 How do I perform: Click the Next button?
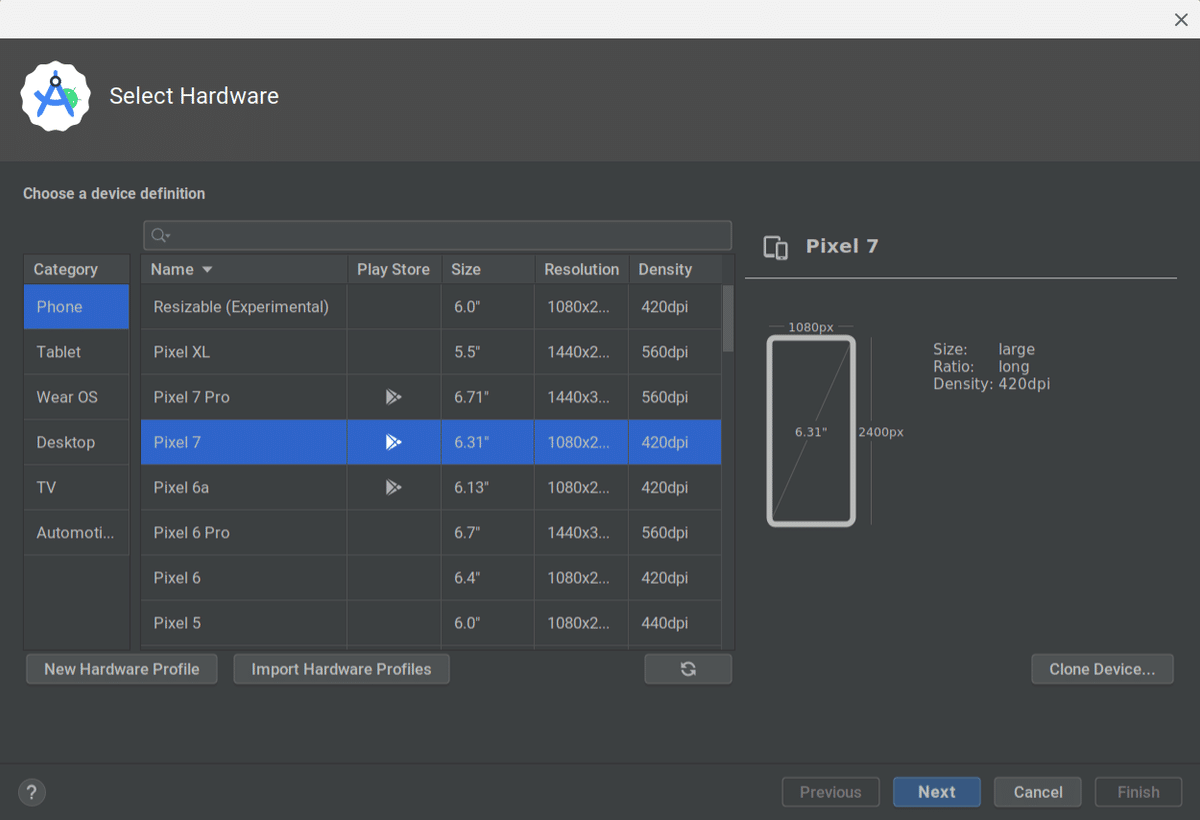pos(937,792)
